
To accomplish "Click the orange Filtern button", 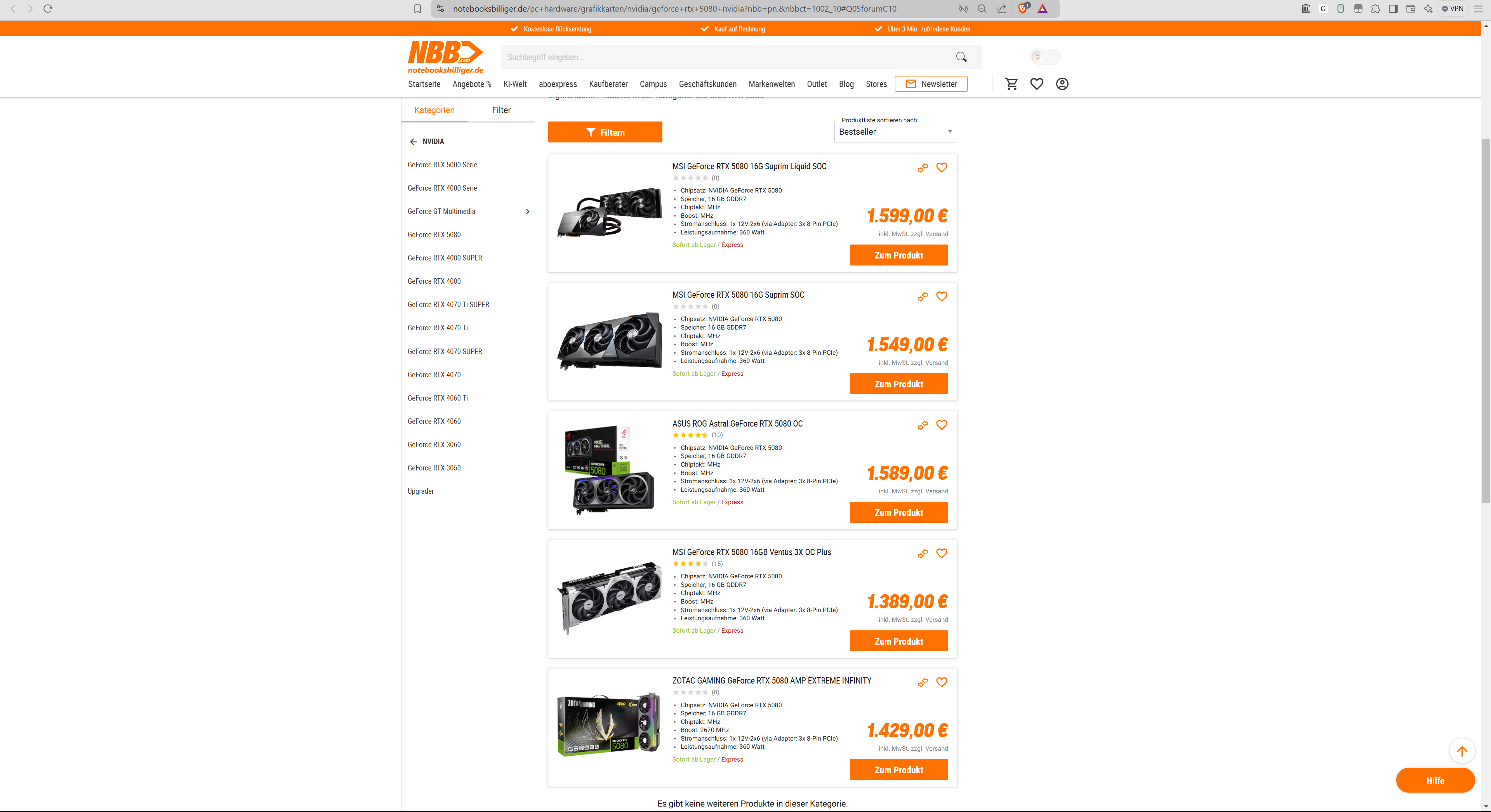I will tap(605, 132).
